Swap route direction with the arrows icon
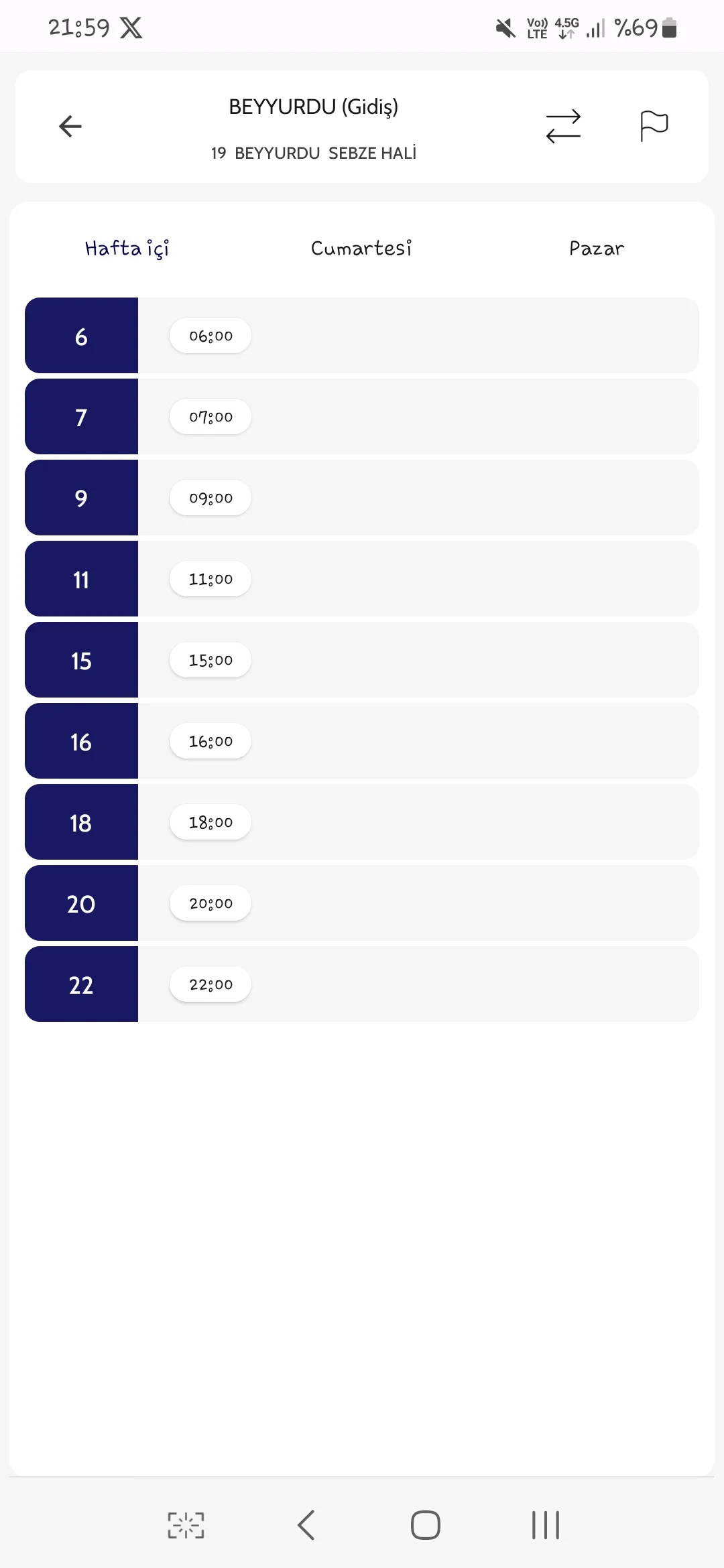Viewport: 724px width, 1568px height. coord(563,126)
